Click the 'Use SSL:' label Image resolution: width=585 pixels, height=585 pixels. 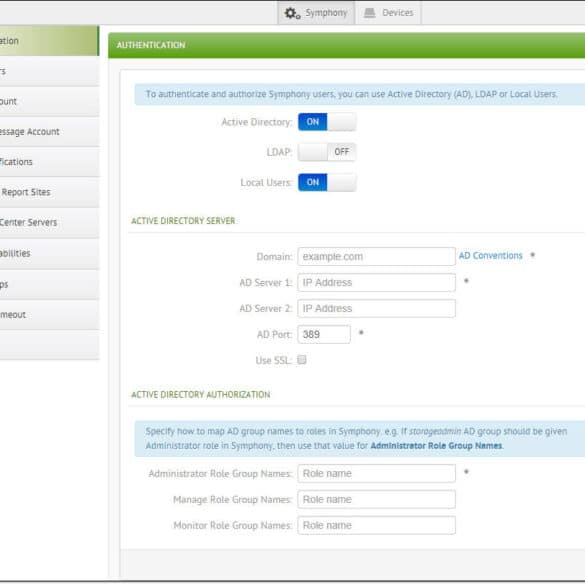[x=273, y=361]
